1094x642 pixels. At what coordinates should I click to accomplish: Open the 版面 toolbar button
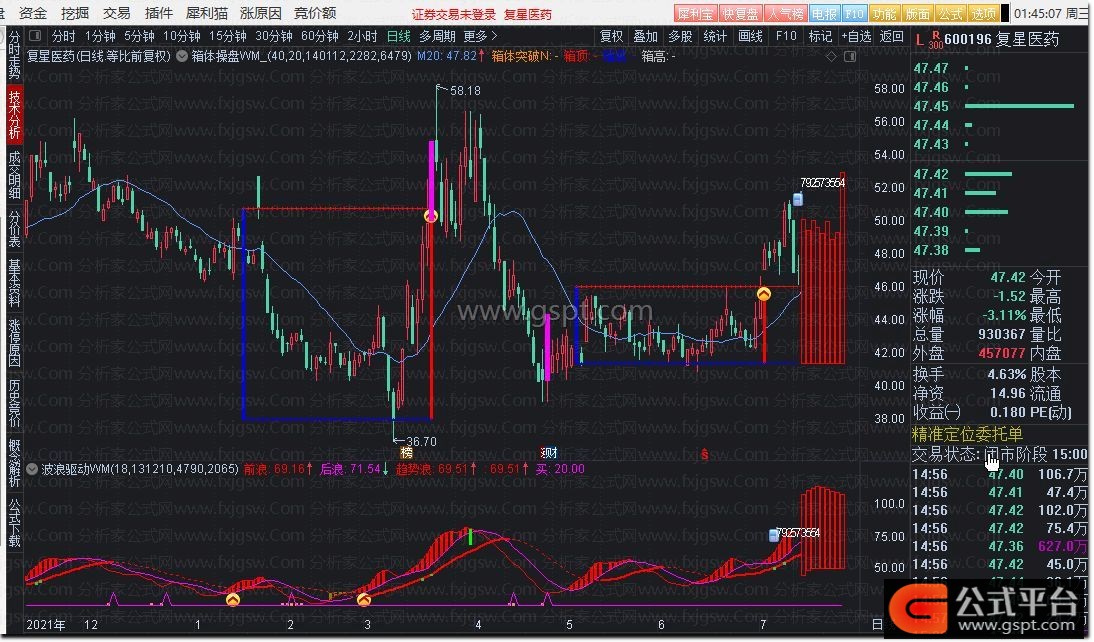pos(917,13)
